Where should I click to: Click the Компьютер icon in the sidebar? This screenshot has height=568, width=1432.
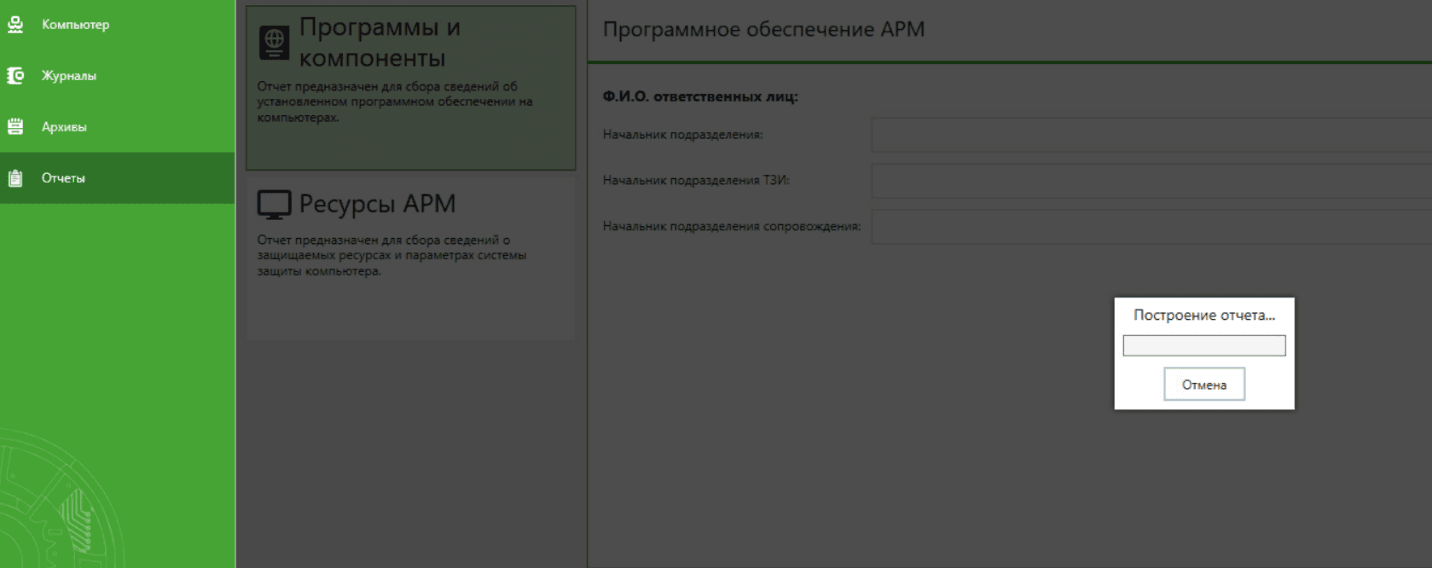coord(15,24)
